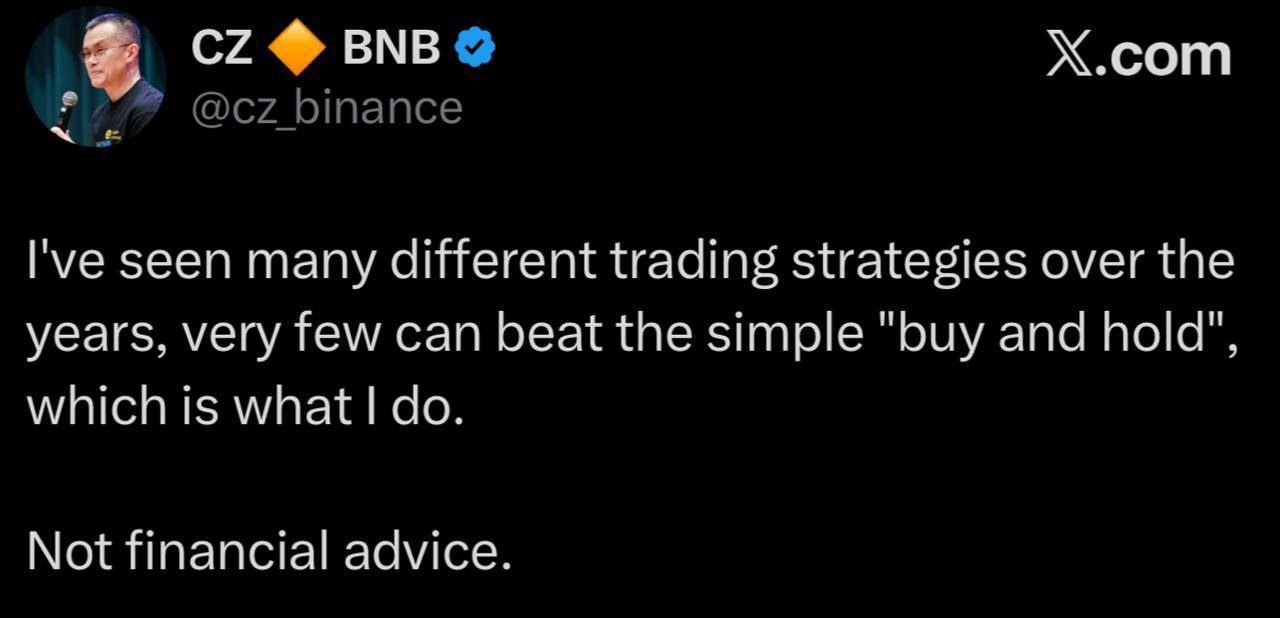The width and height of the screenshot is (1280, 618).
Task: Click the ".com" watermark text
Action: coord(1161,54)
